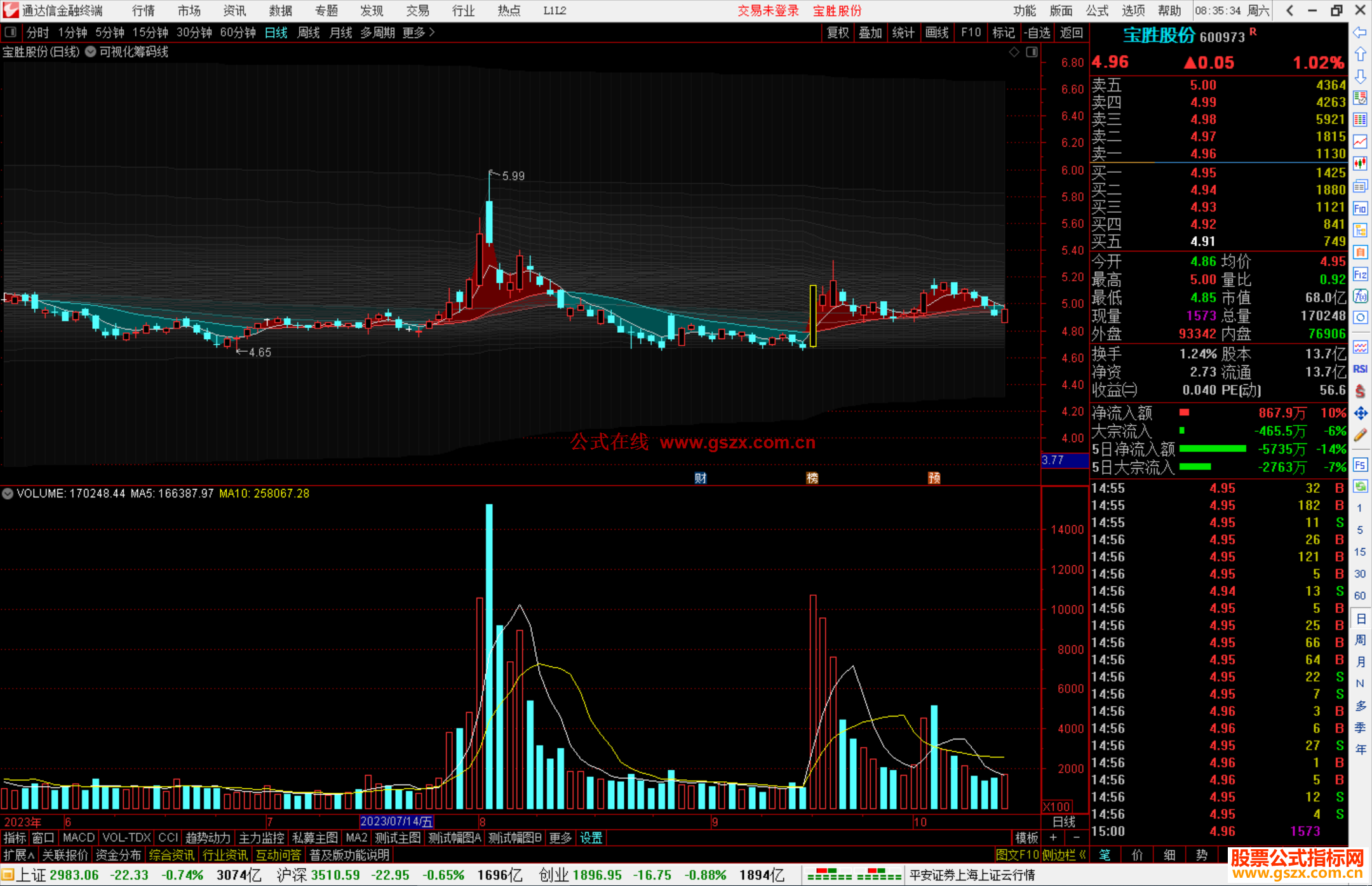Image resolution: width=1372 pixels, height=886 pixels.
Task: Select the 日 period in right sidebar
Action: coord(1360,619)
